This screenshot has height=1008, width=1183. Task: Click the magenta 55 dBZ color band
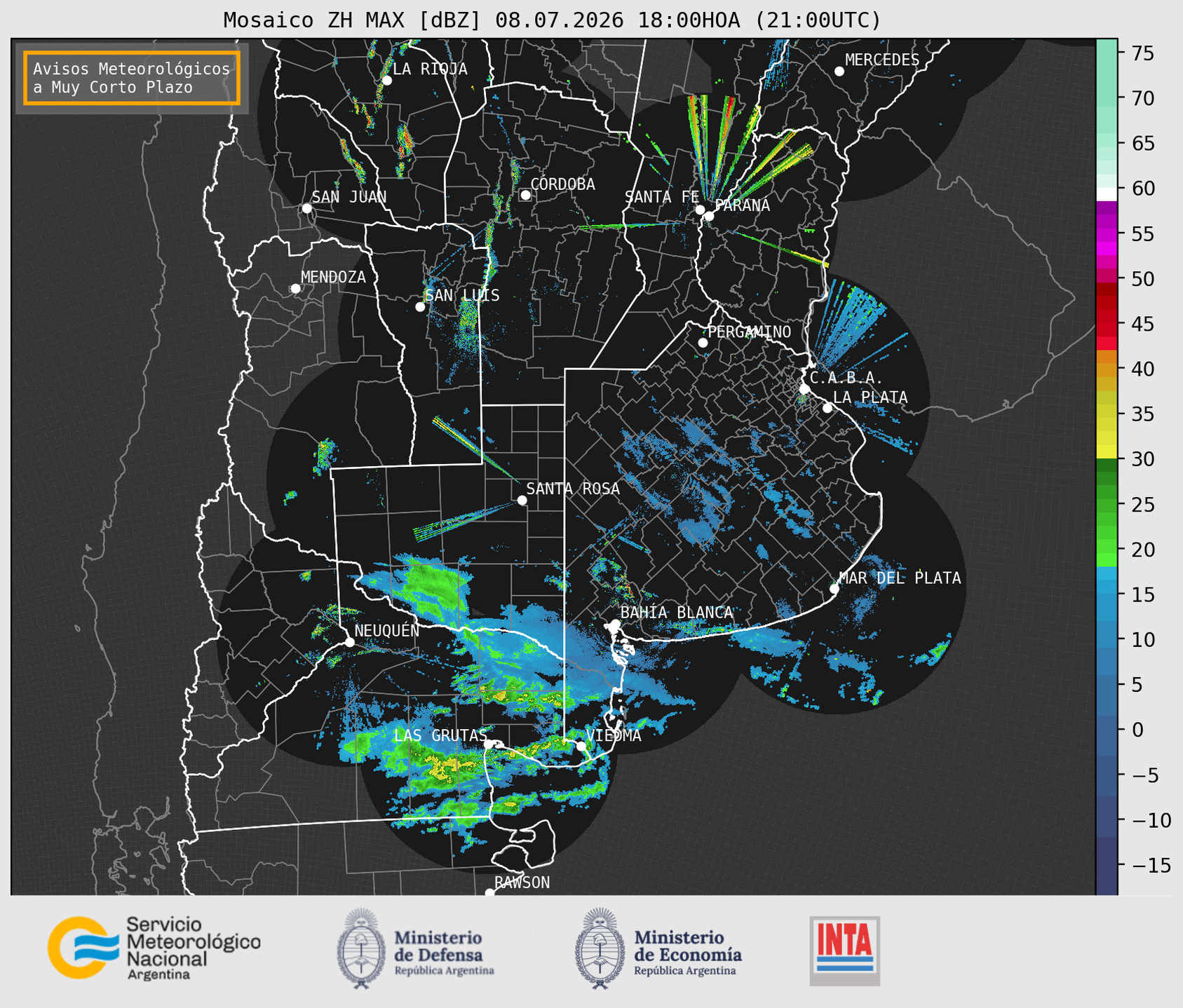click(x=1107, y=233)
